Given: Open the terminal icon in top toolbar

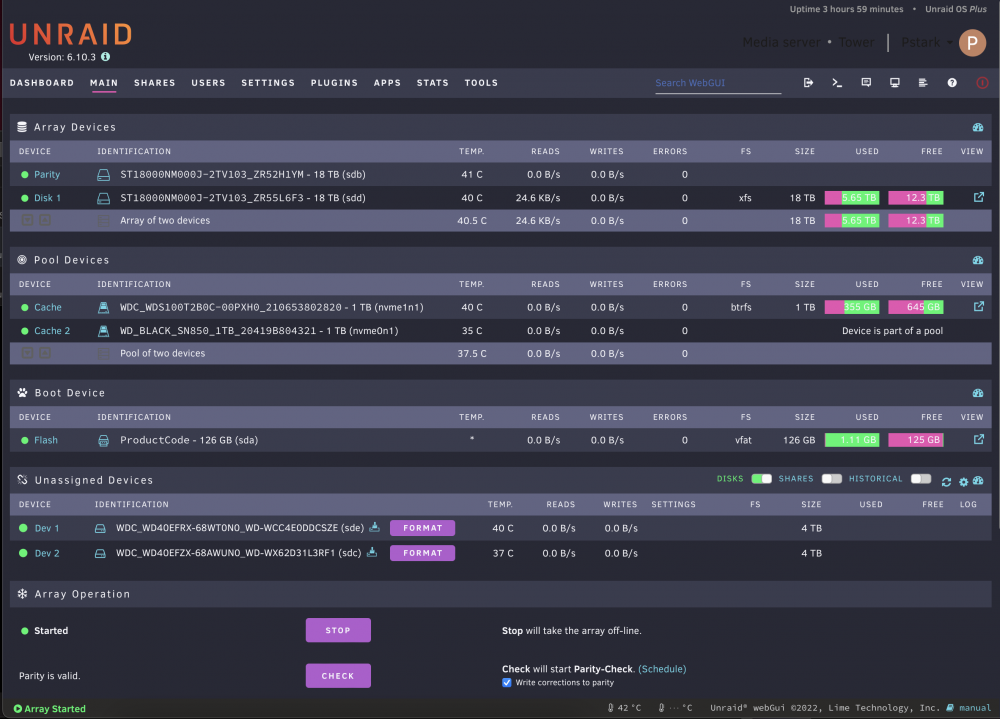Looking at the screenshot, I should (837, 83).
